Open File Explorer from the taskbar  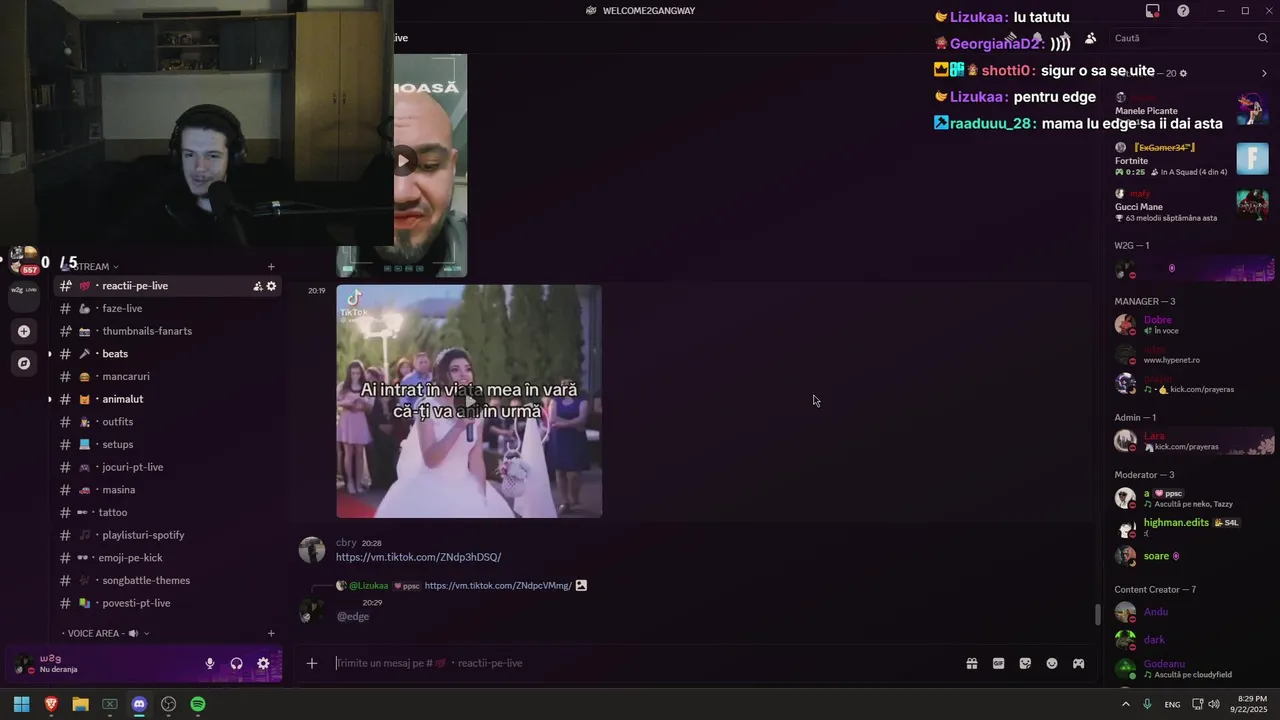80,704
